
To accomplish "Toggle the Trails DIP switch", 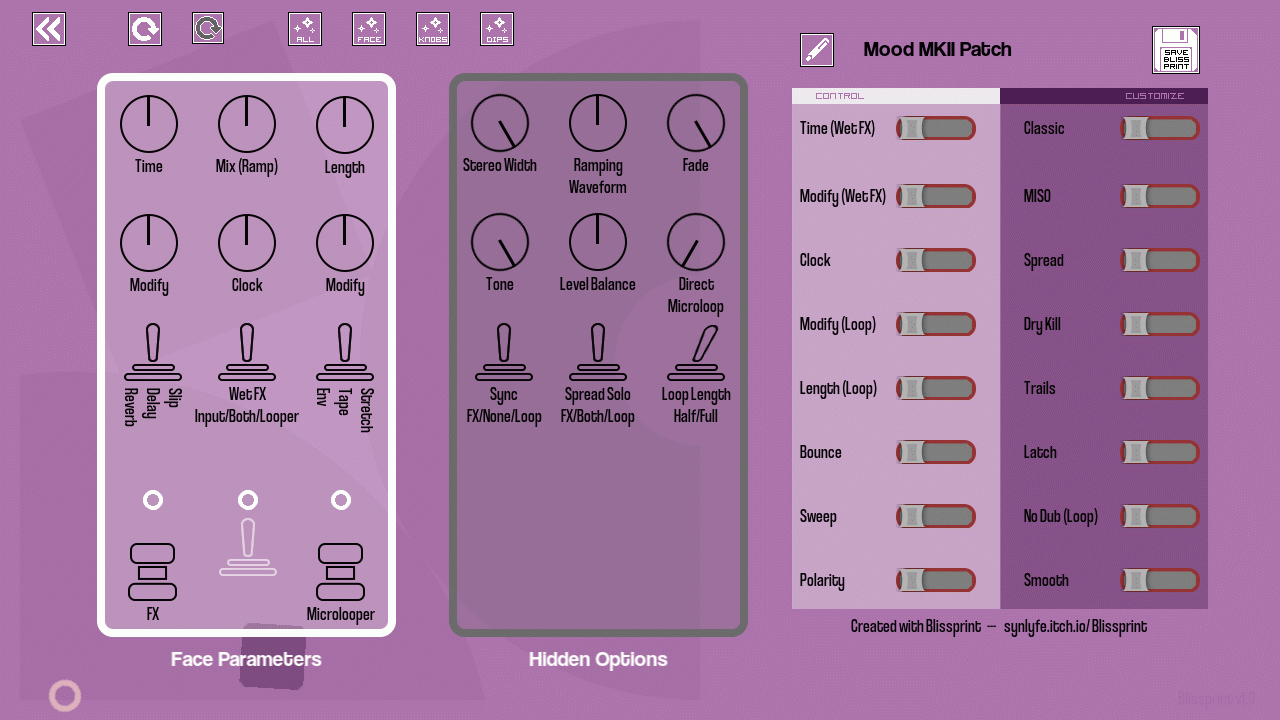I will 1160,388.
